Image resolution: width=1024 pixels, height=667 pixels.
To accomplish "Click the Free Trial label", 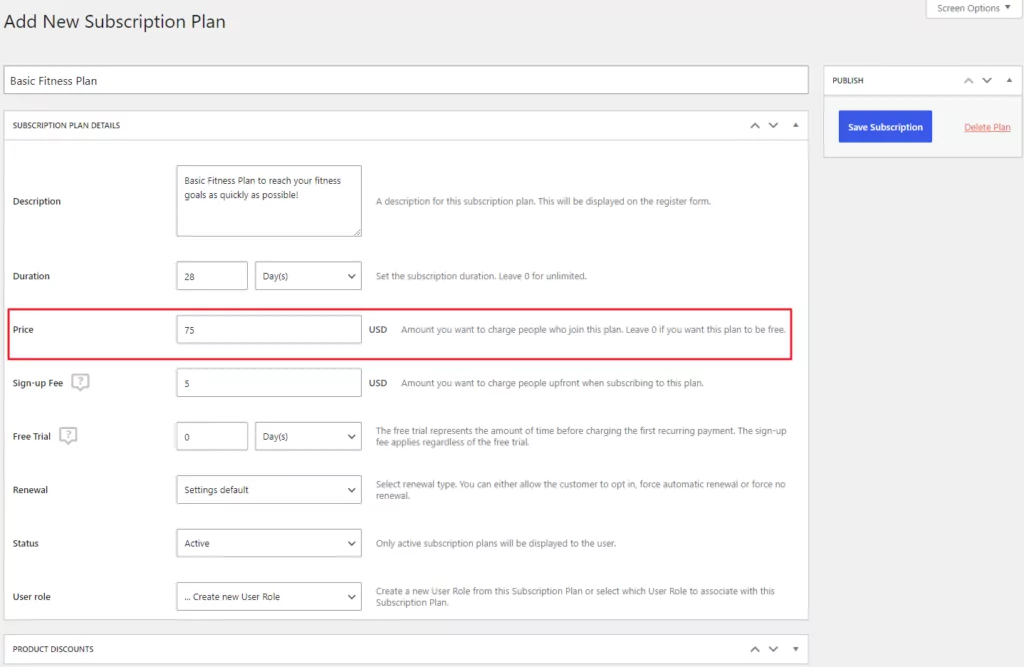I will click(x=31, y=436).
